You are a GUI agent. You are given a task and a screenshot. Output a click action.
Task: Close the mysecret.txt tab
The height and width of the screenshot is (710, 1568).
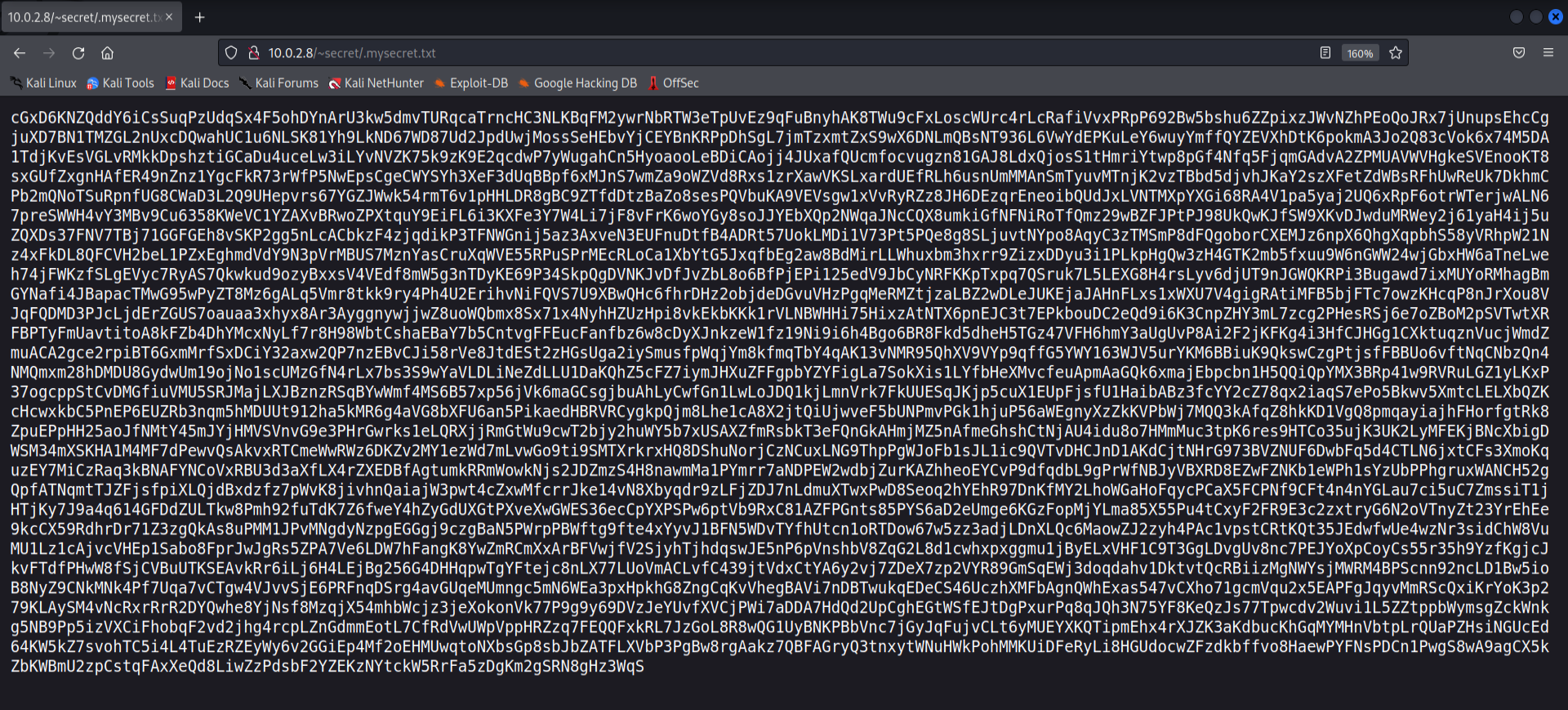(169, 17)
